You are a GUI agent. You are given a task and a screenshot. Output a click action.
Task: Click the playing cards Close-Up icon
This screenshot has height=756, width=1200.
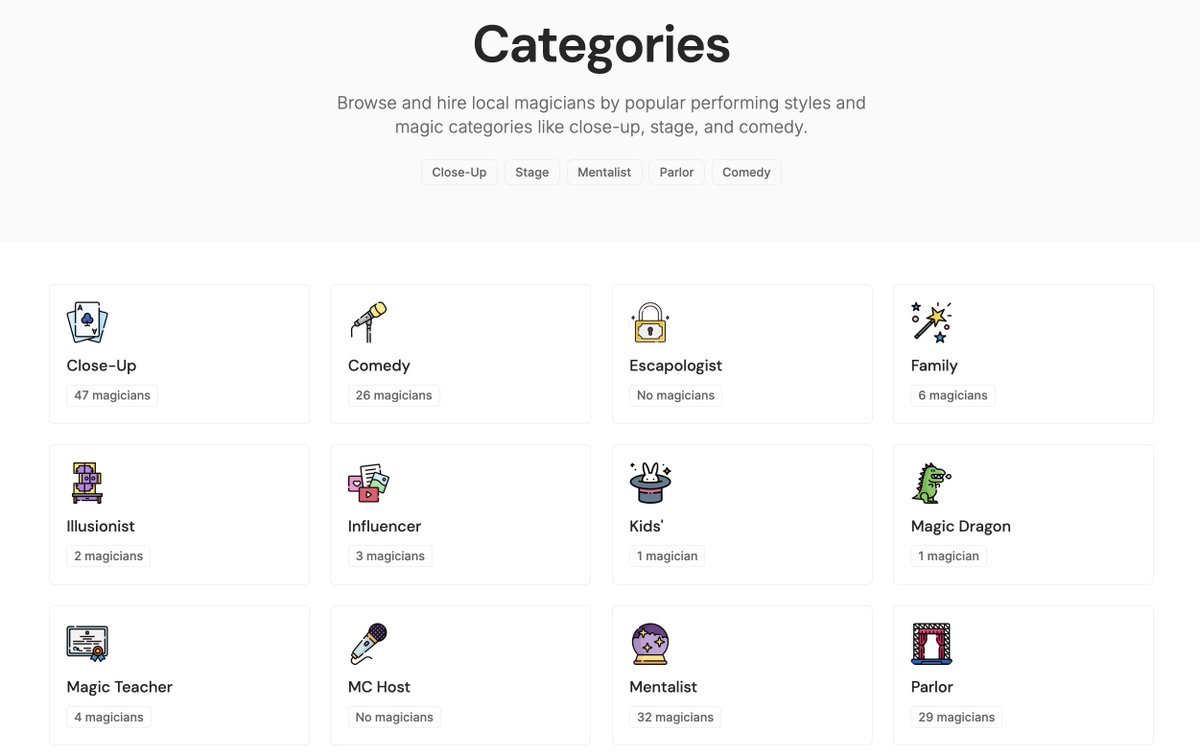click(x=87, y=323)
